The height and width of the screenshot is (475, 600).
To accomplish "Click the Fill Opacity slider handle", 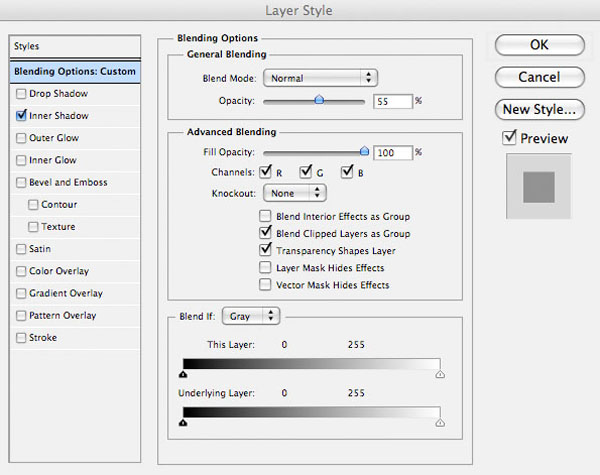I will (364, 151).
